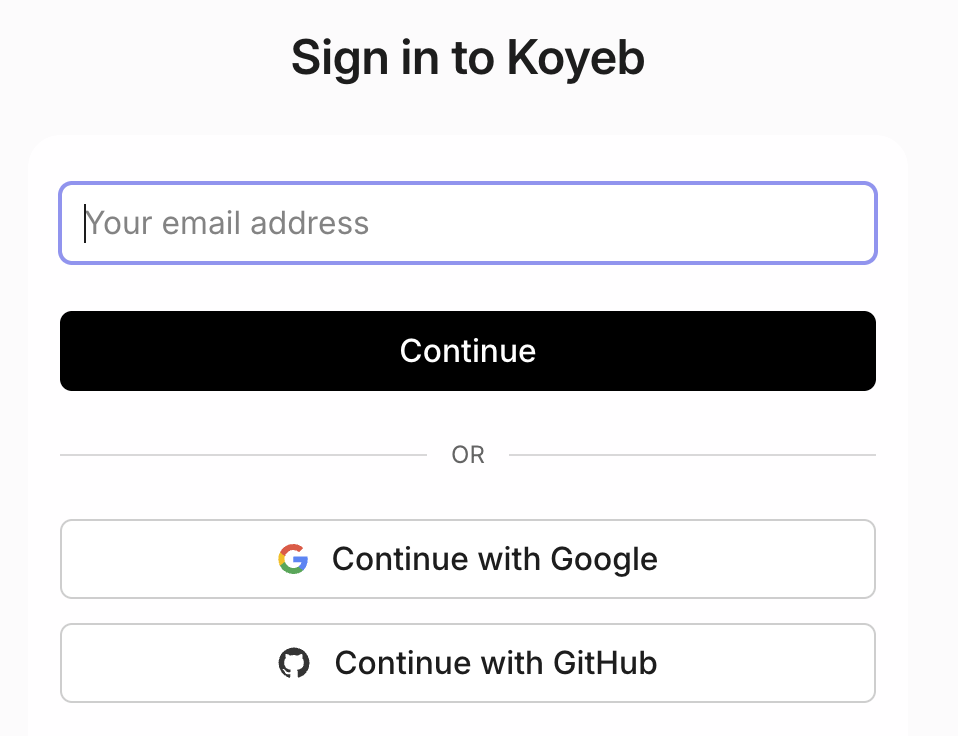Click the "Sign in to Koyeb" heading
This screenshot has height=736, width=958.
[468, 58]
